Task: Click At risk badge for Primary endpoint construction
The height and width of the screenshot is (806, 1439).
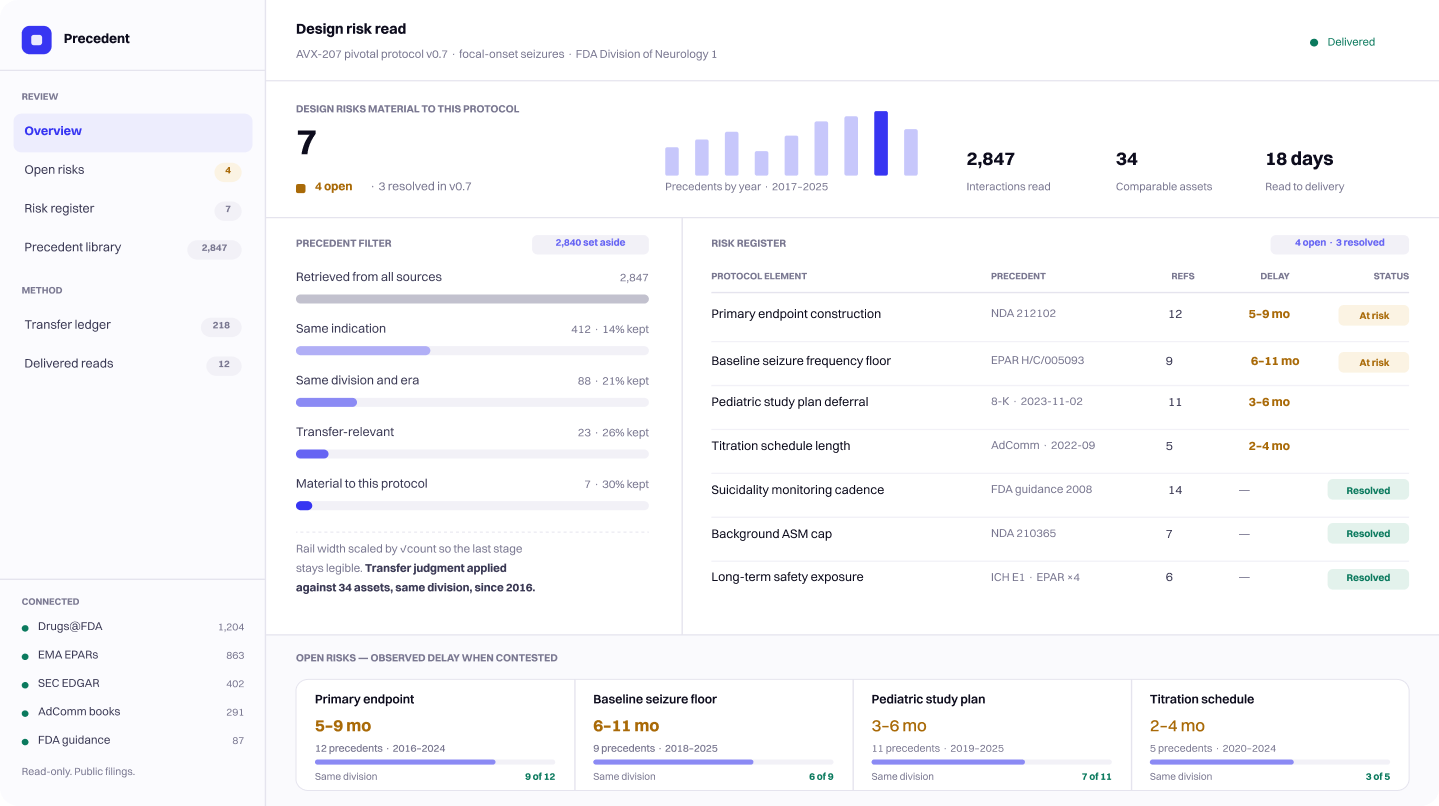Action: tap(1374, 315)
